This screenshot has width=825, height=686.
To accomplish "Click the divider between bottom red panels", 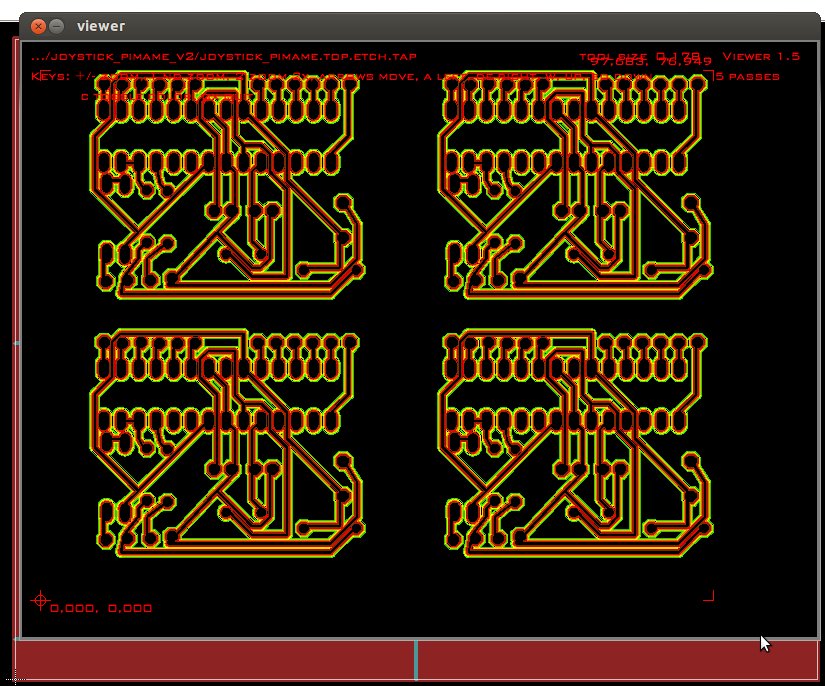I will [x=415, y=660].
